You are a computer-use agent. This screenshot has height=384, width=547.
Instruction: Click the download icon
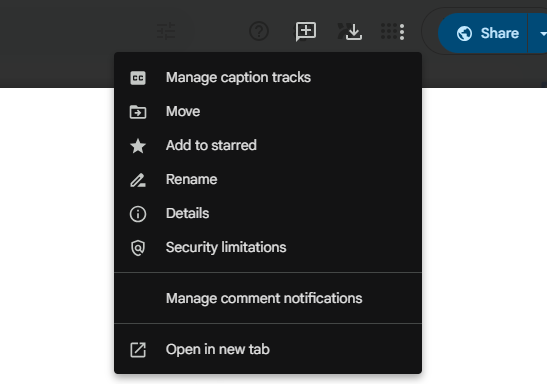354,32
